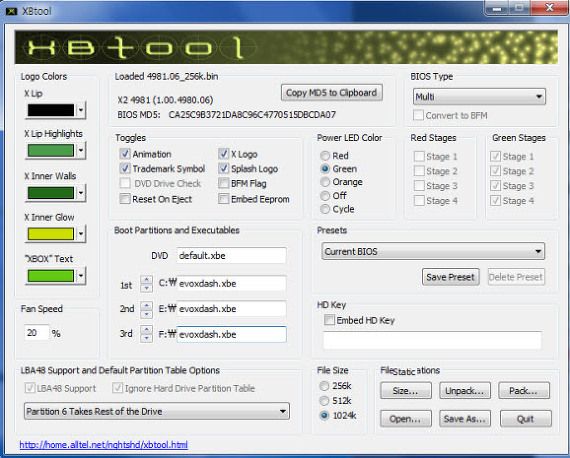This screenshot has width=570, height=458.
Task: Click the HD Key text field
Action: 432,340
